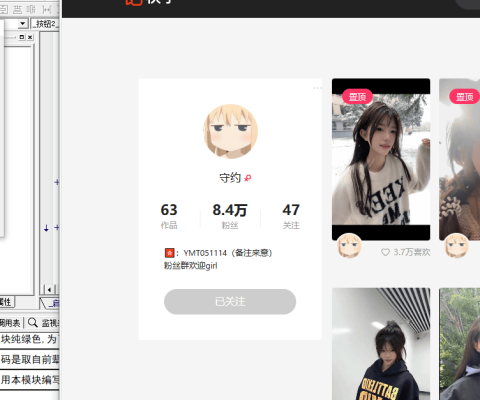
Task: Switch to the 属性 tab
Action: click(6, 302)
